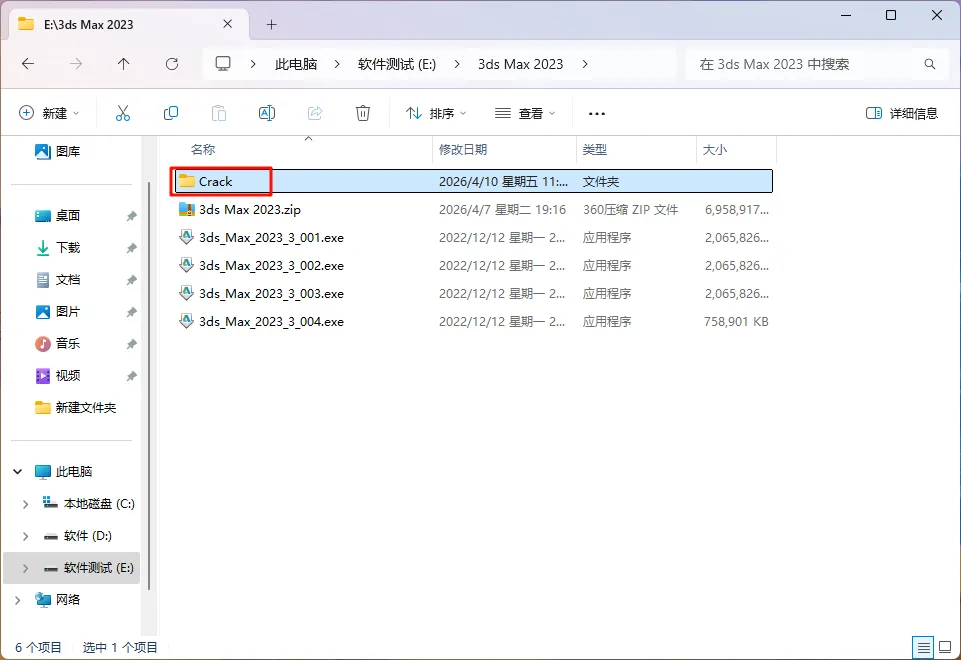This screenshot has width=961, height=660.
Task: Open the 新建 dropdown
Action: click(x=49, y=113)
